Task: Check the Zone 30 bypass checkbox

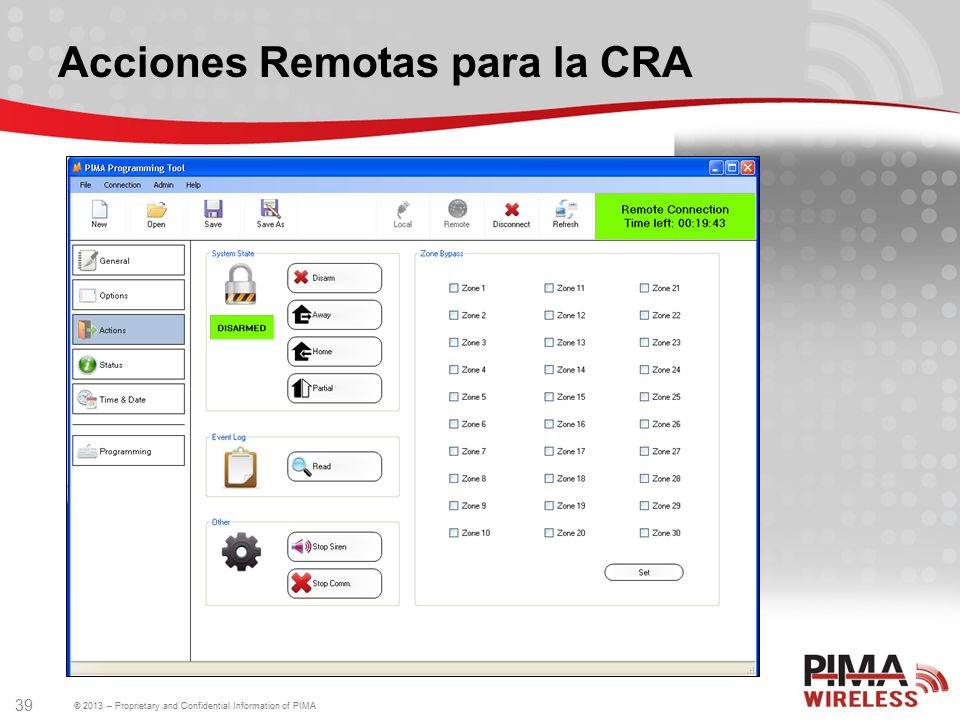Action: pyautogui.click(x=644, y=533)
